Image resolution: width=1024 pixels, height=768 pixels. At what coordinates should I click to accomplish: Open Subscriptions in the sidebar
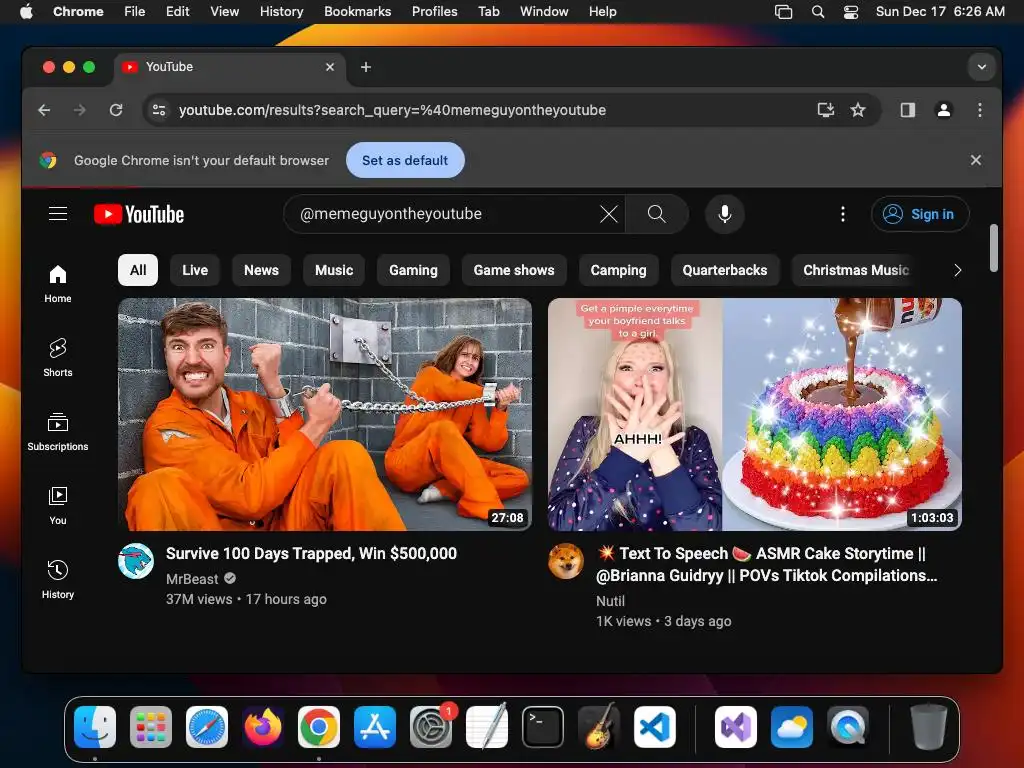(x=58, y=432)
